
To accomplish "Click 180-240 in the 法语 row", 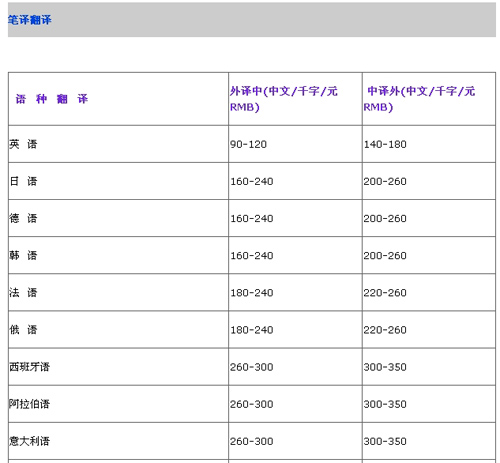I will (x=252, y=293).
